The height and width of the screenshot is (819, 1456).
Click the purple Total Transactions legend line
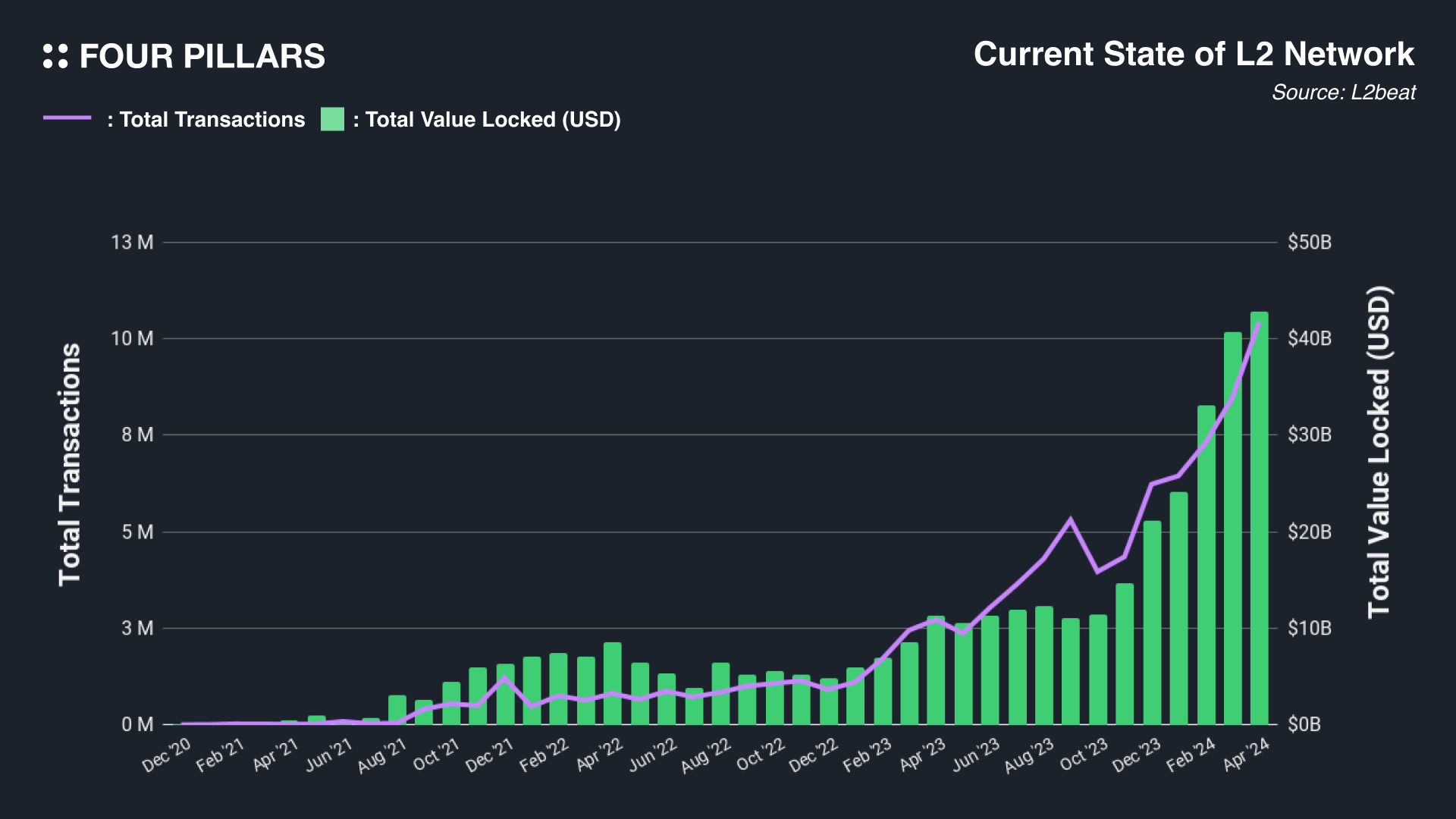point(67,118)
